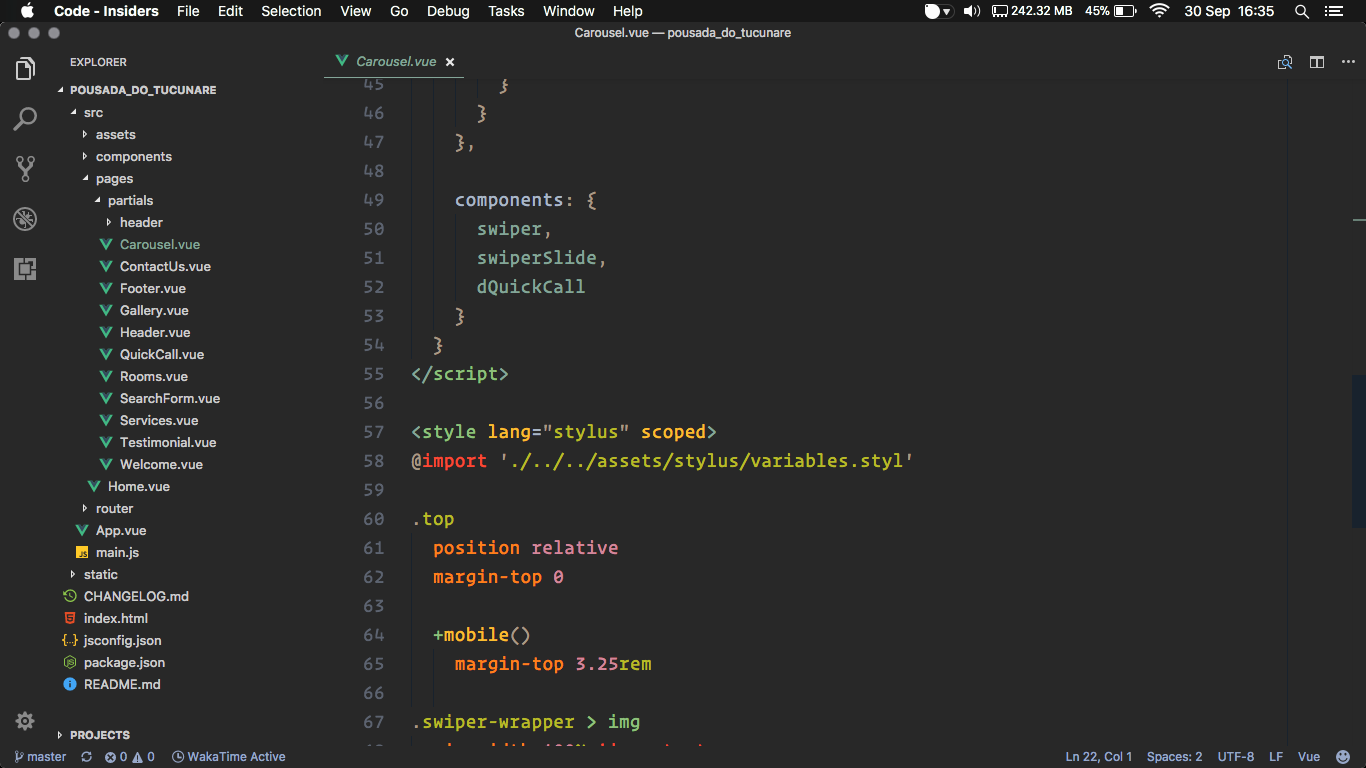Open the Explorer view in the activity bar
The width and height of the screenshot is (1366, 768).
coord(25,69)
